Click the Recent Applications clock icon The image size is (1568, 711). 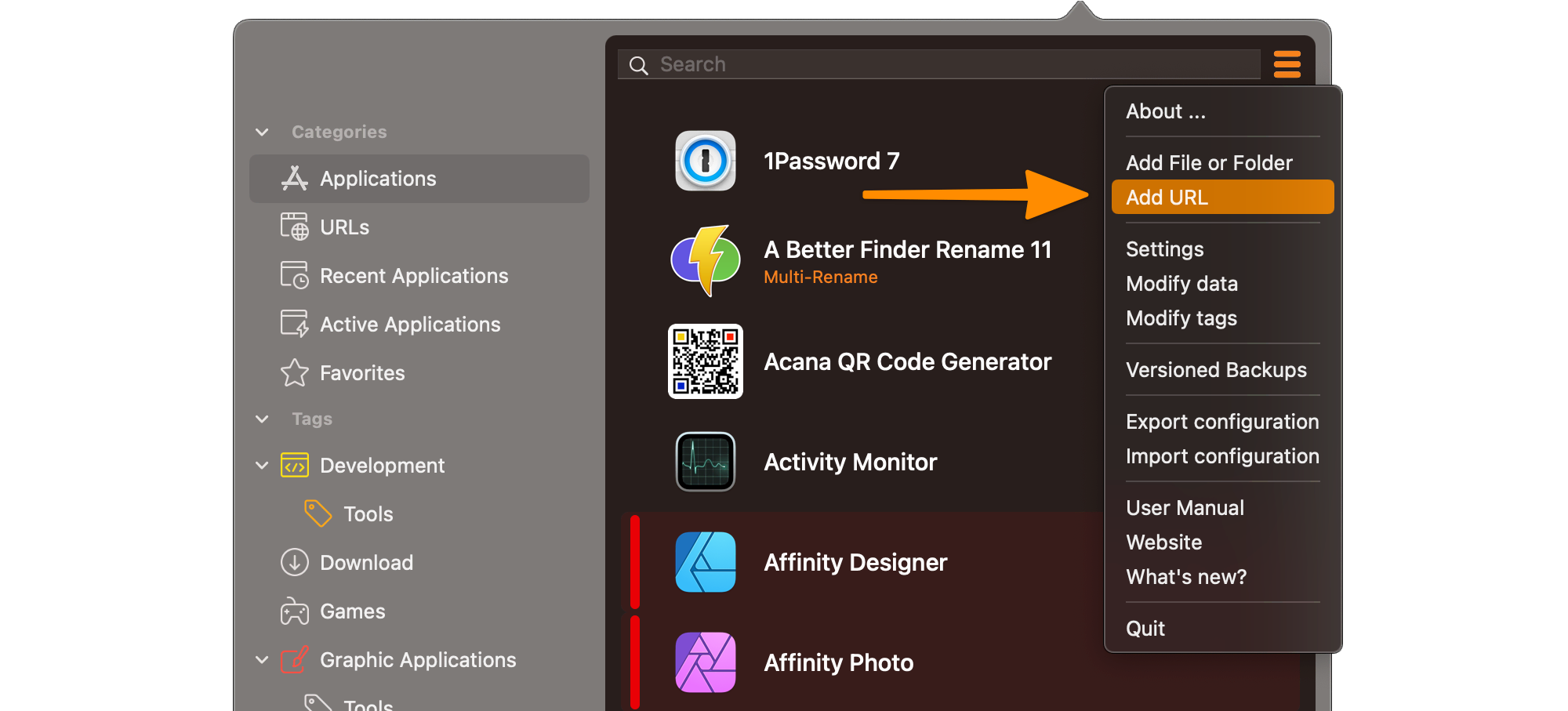tap(295, 275)
